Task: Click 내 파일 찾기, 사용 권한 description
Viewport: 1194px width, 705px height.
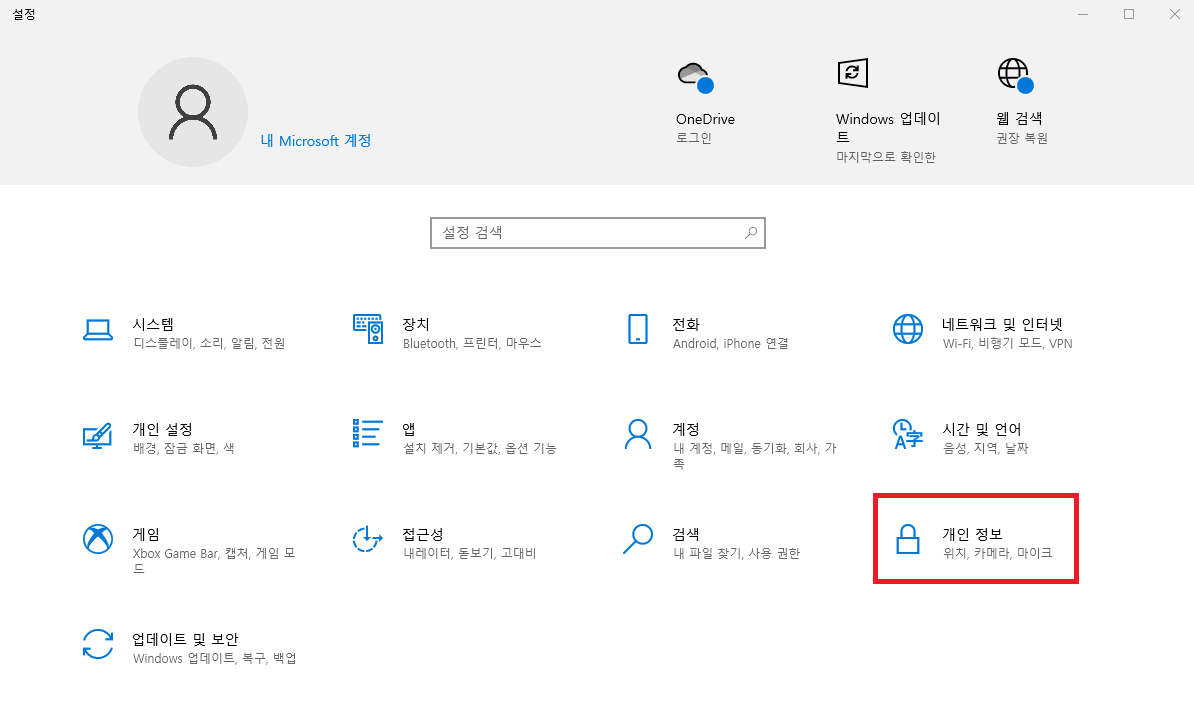Action: tap(736, 553)
